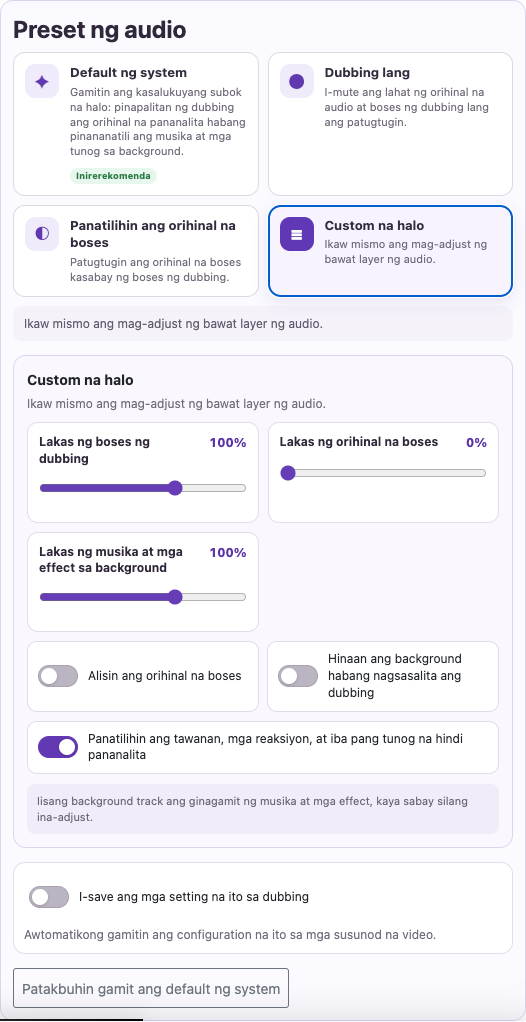Screen dimensions: 526x1022
Task: Click the 0% value for orihinal na boses
Action: (476, 443)
